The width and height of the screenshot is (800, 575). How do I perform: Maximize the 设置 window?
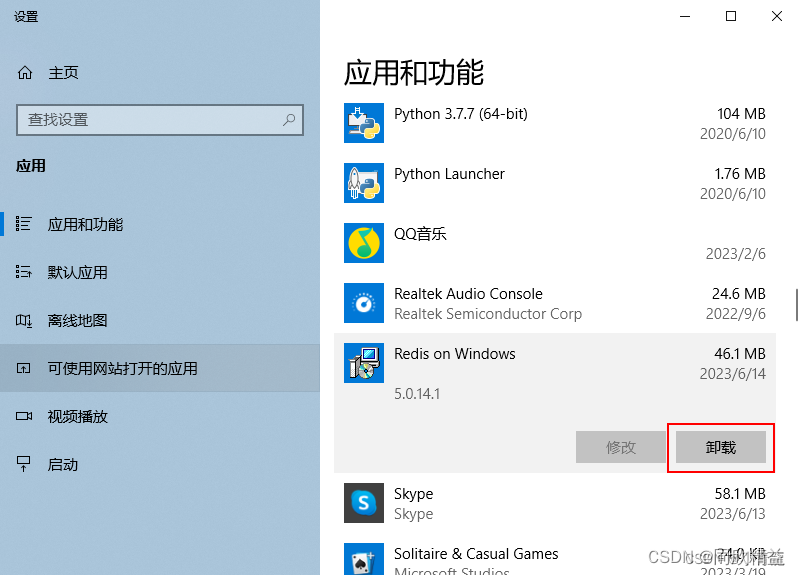click(731, 16)
